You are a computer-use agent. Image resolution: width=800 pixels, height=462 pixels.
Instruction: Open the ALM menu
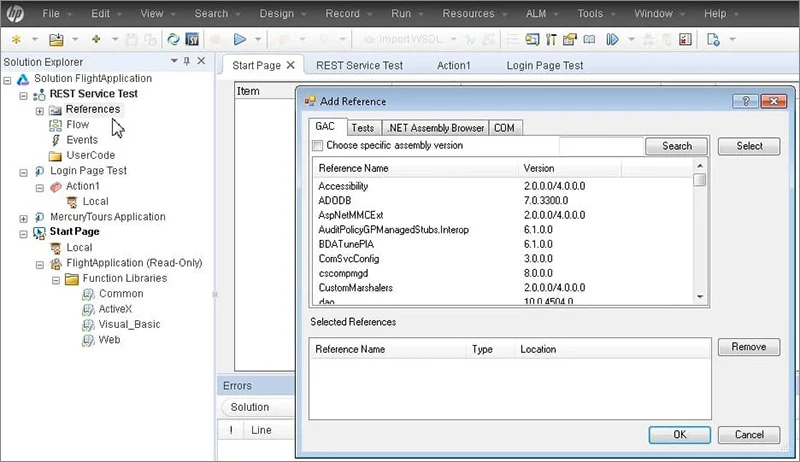[x=536, y=14]
